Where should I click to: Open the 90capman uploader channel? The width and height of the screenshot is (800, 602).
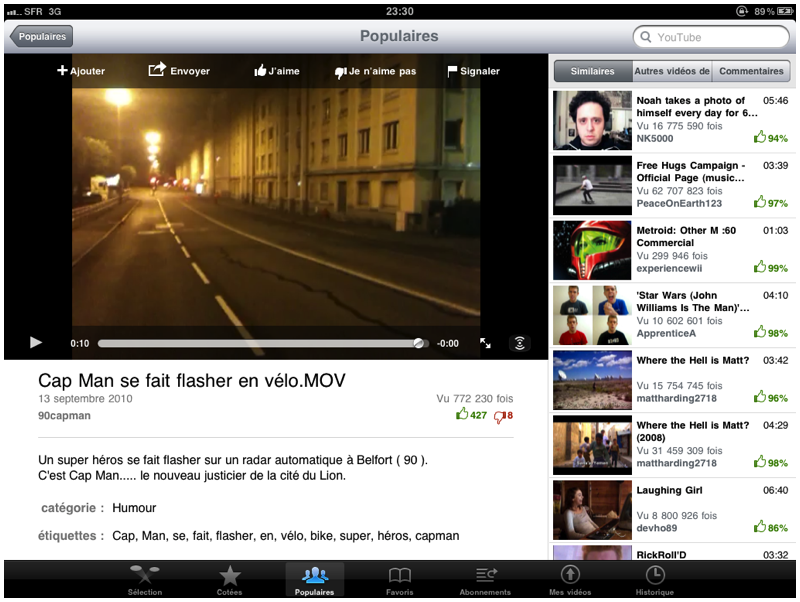(64, 416)
